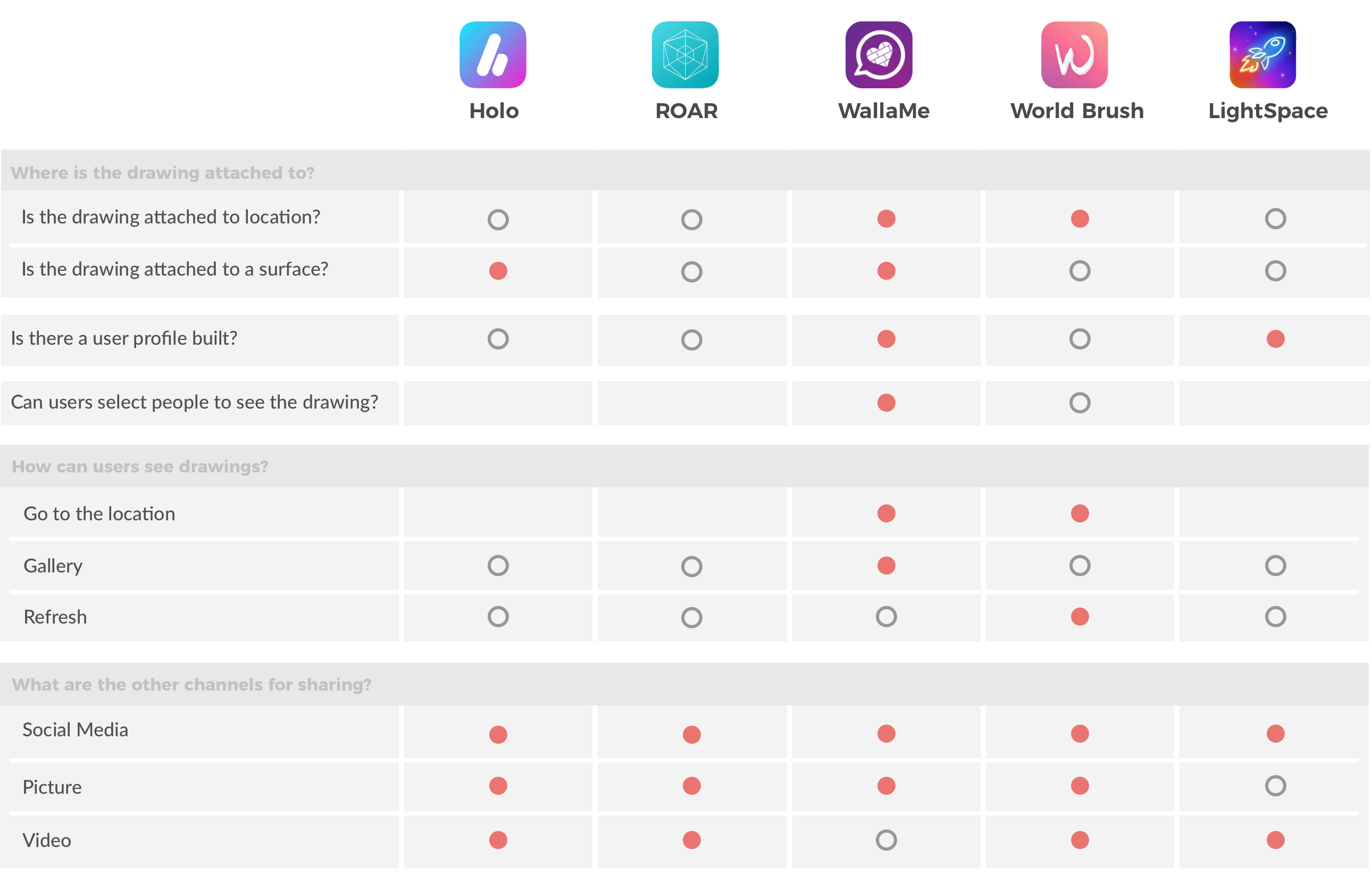Click Holo's filled dot for surface attachment

click(498, 271)
